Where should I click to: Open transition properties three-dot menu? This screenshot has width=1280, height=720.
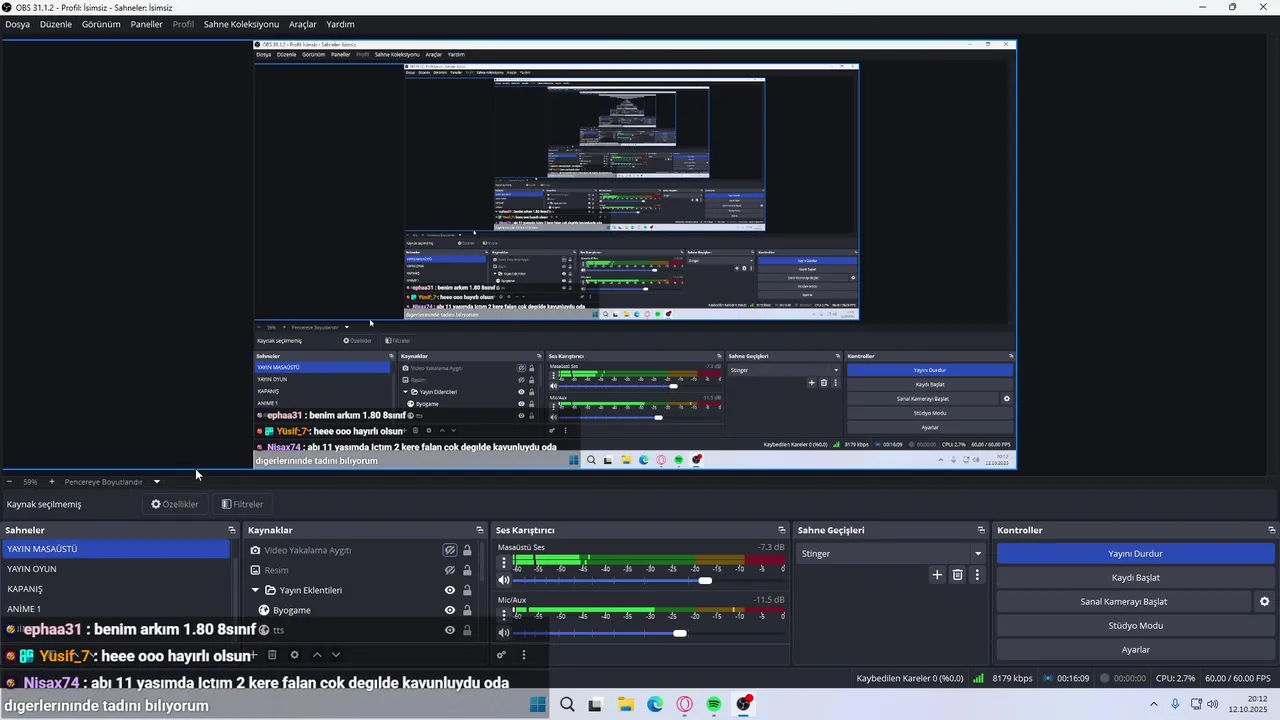coord(977,575)
